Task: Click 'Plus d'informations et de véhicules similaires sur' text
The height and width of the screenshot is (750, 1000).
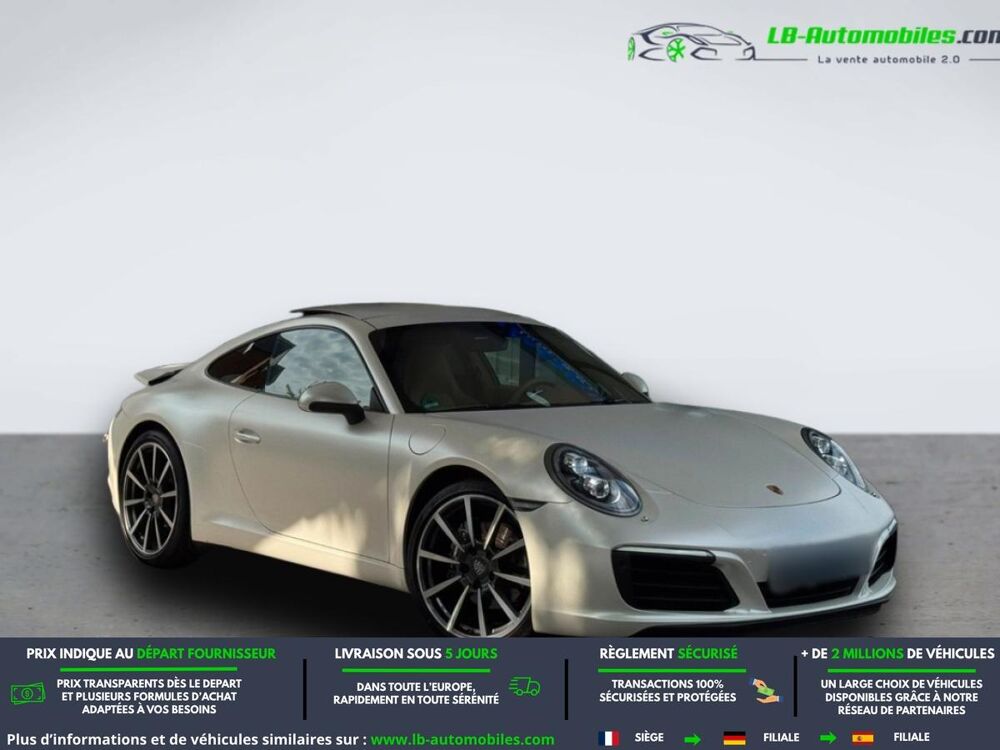Action: coord(187,740)
